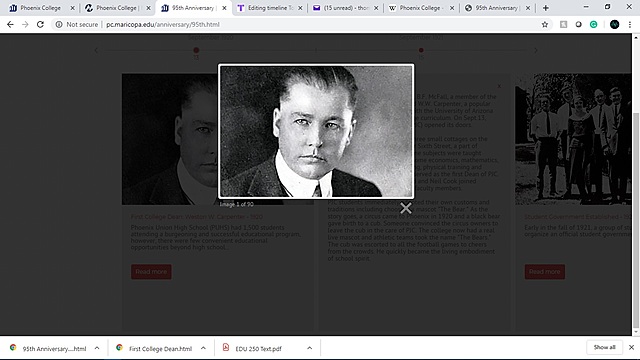Close the enlarged portrait lightbox with the X
640x360 pixels.
point(406,208)
